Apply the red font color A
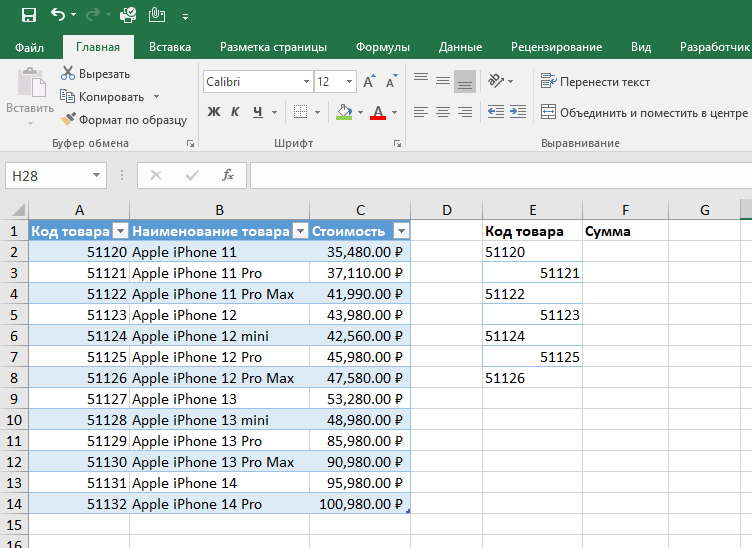The height and width of the screenshot is (548, 752). (378, 112)
